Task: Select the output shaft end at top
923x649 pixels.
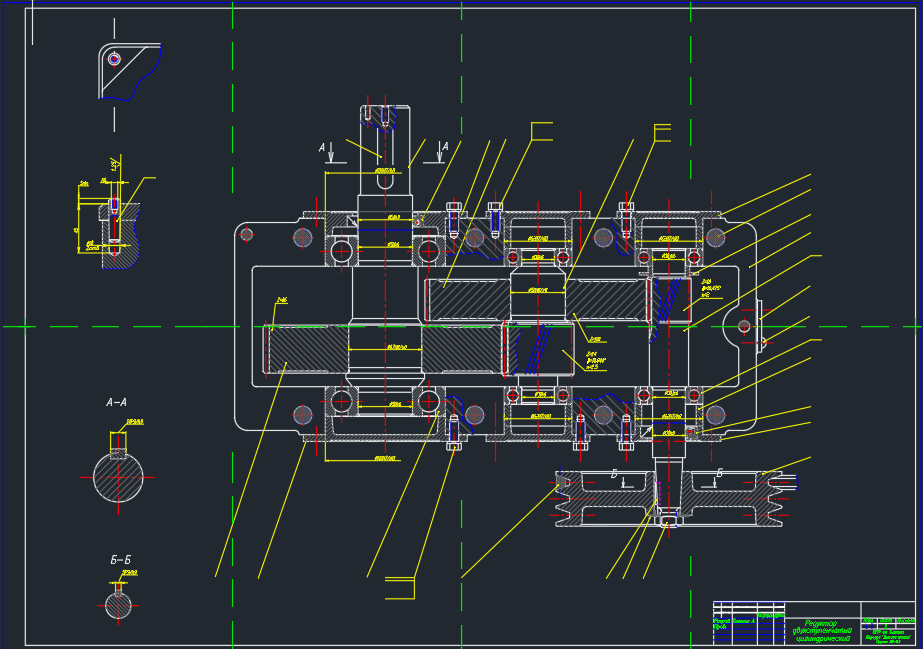Action: point(385,132)
